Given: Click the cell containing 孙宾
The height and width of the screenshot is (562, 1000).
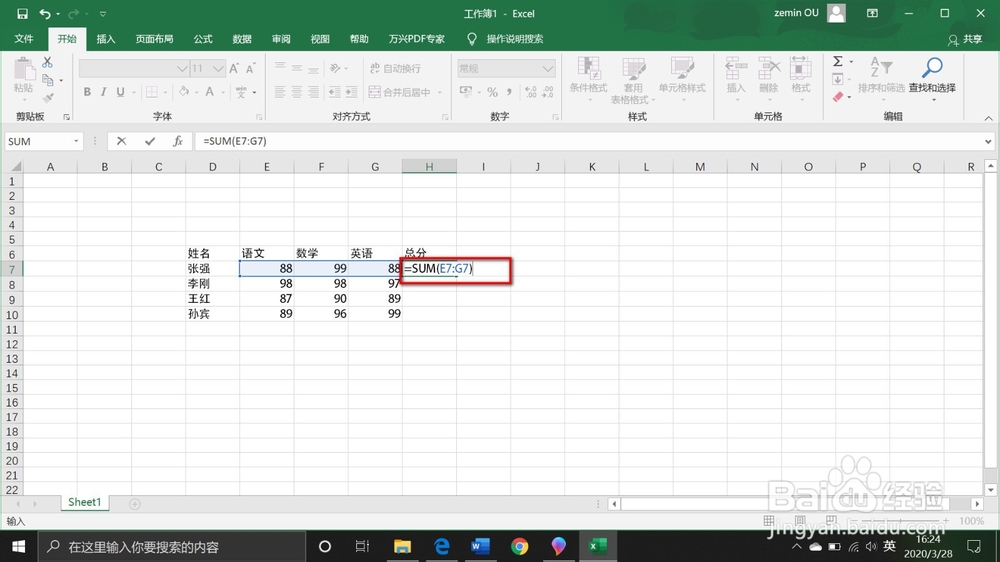Looking at the screenshot, I should (x=212, y=314).
